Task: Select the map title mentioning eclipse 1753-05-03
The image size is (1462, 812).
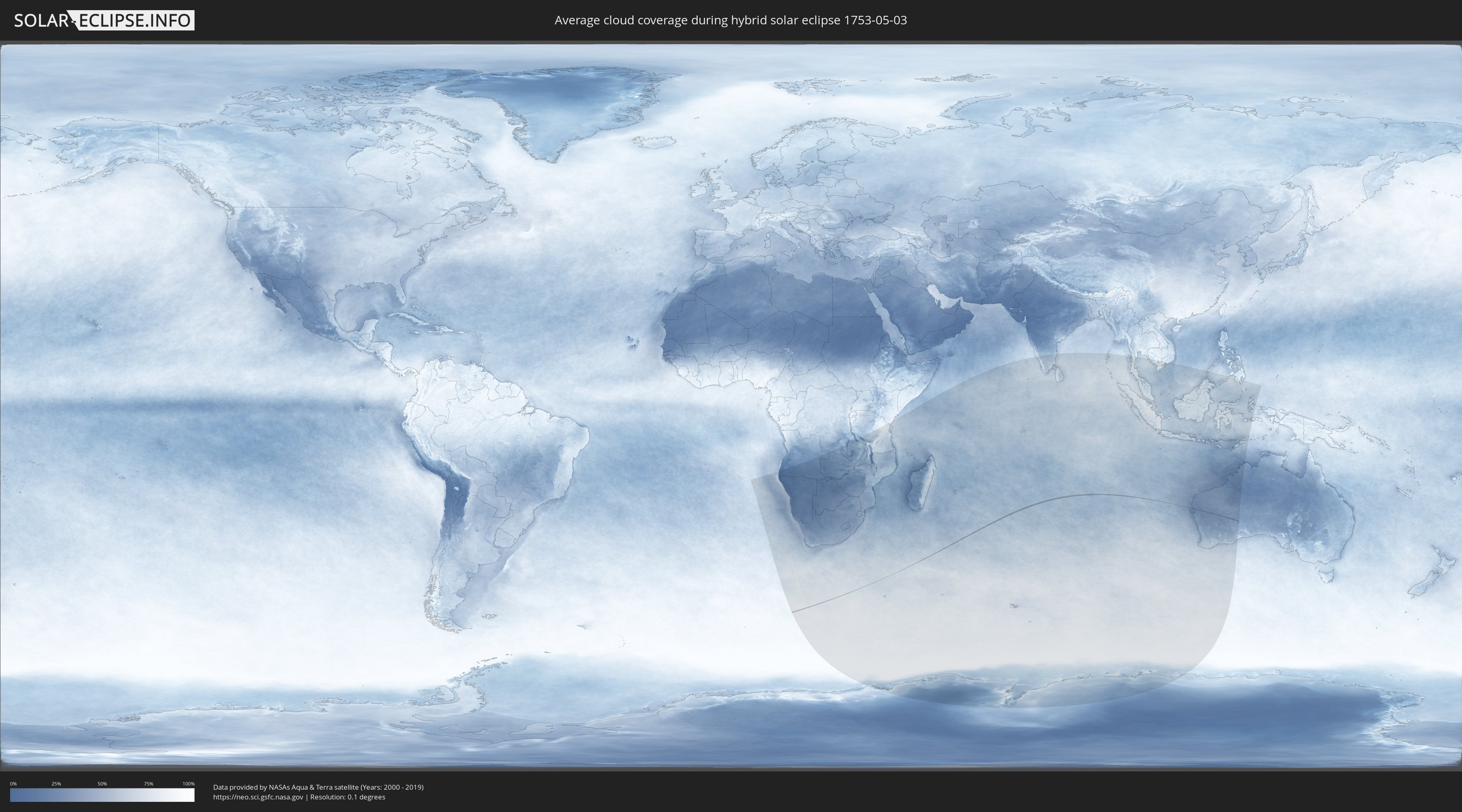Action: click(731, 20)
